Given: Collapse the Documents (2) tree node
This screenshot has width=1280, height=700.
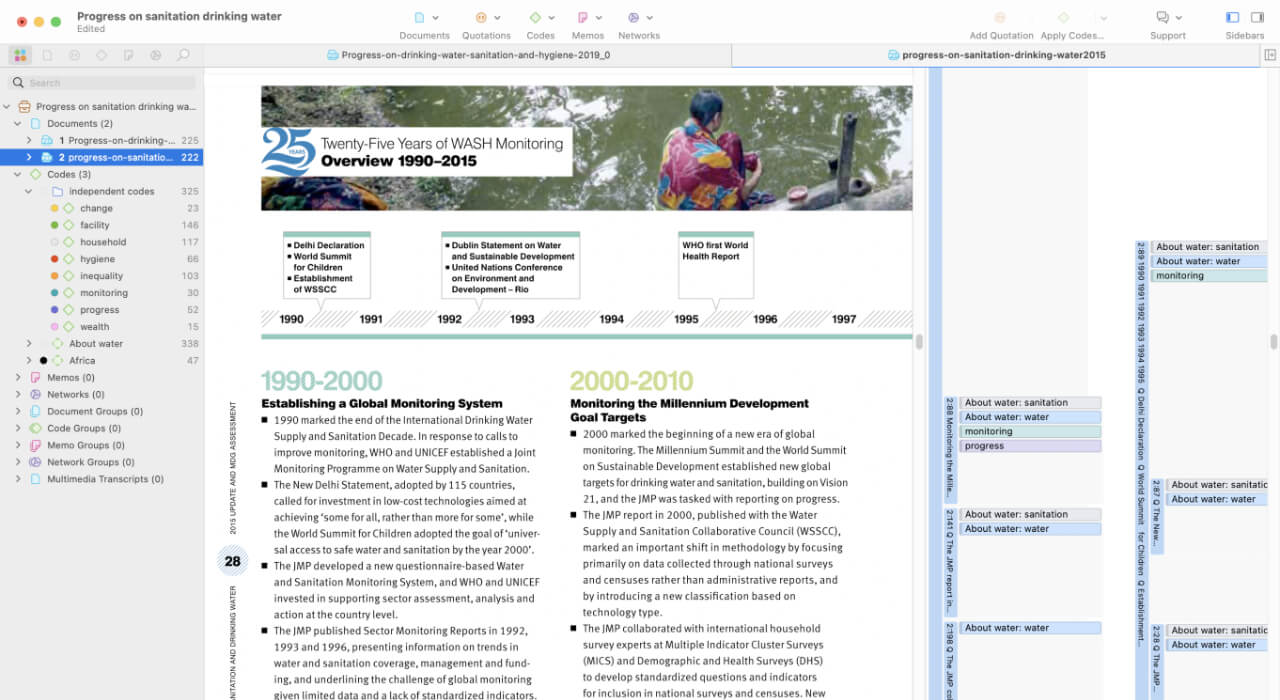Looking at the screenshot, I should pos(17,124).
